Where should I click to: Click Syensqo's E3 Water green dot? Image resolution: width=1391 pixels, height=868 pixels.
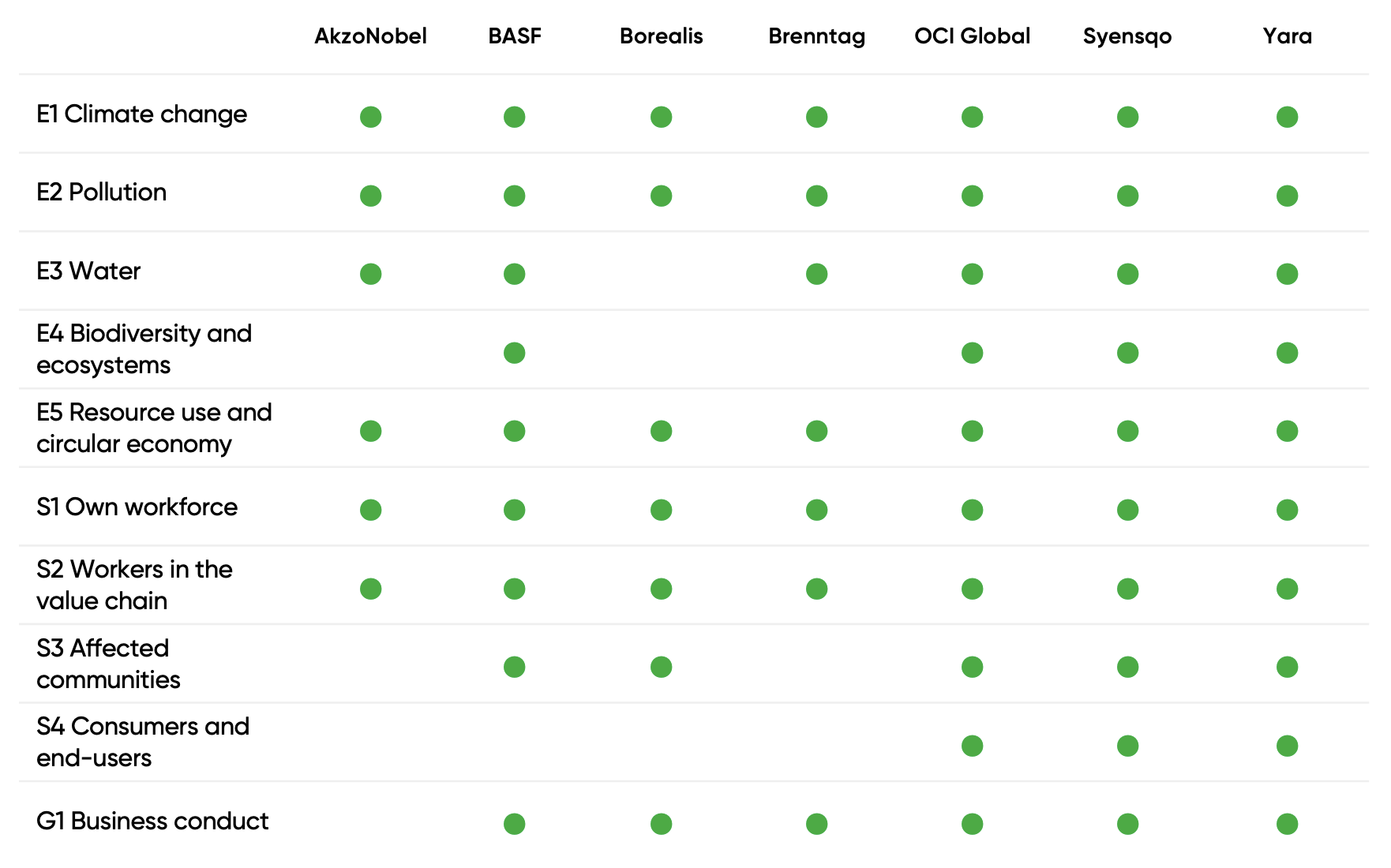tap(1127, 274)
